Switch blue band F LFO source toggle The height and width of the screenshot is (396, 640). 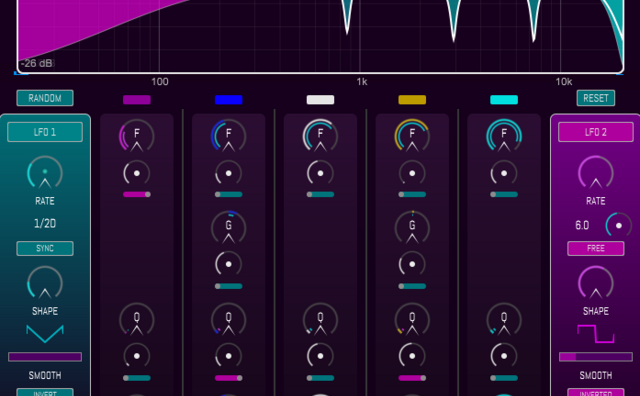[229, 194]
